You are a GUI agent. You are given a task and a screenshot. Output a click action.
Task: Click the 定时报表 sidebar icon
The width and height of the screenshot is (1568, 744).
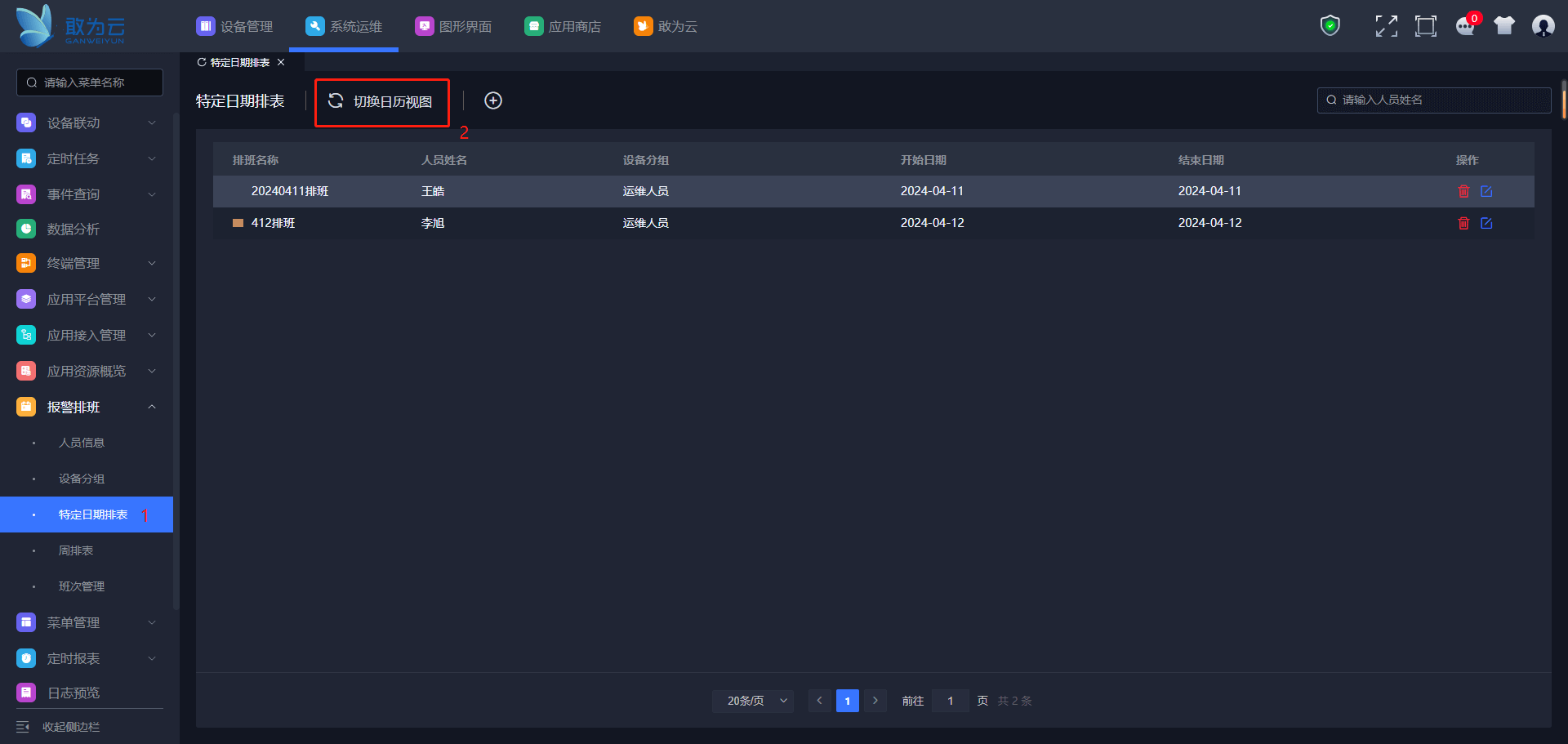(x=26, y=658)
